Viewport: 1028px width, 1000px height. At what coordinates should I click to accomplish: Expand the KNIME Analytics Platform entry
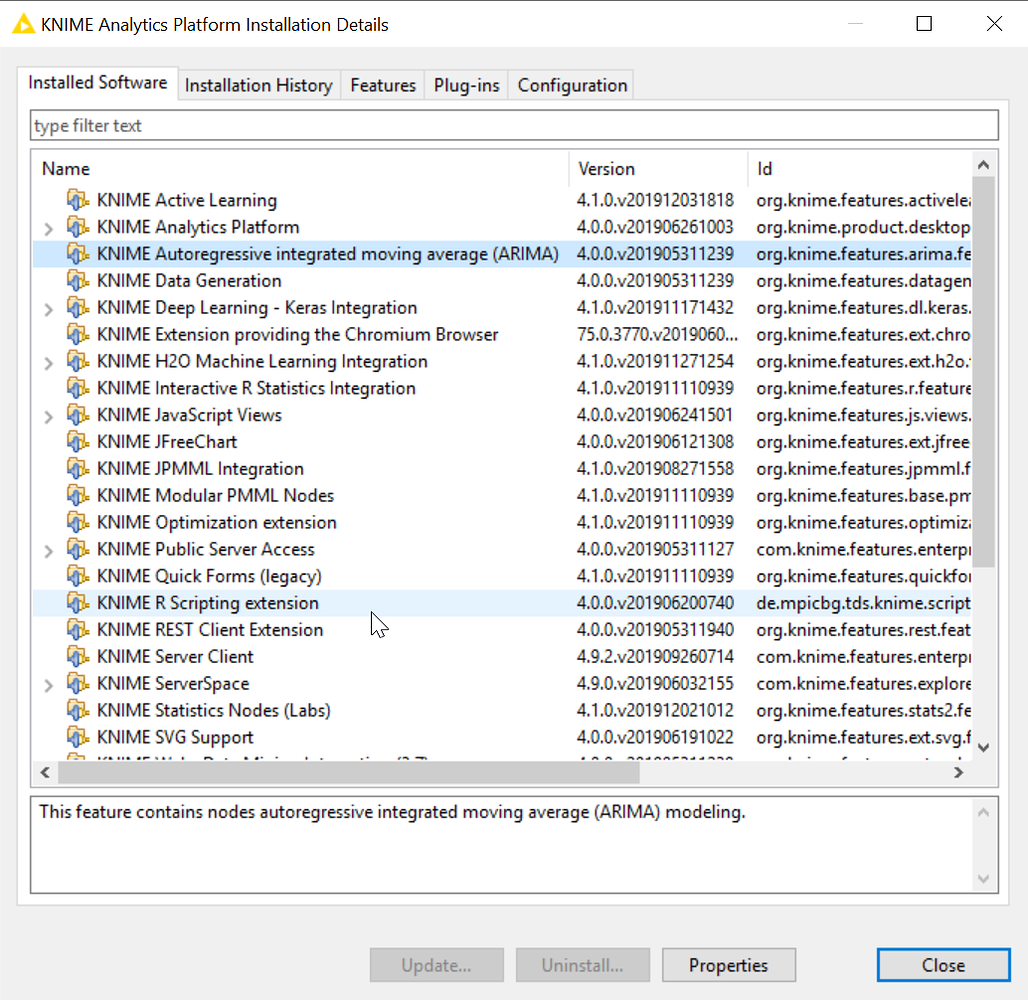tap(47, 227)
